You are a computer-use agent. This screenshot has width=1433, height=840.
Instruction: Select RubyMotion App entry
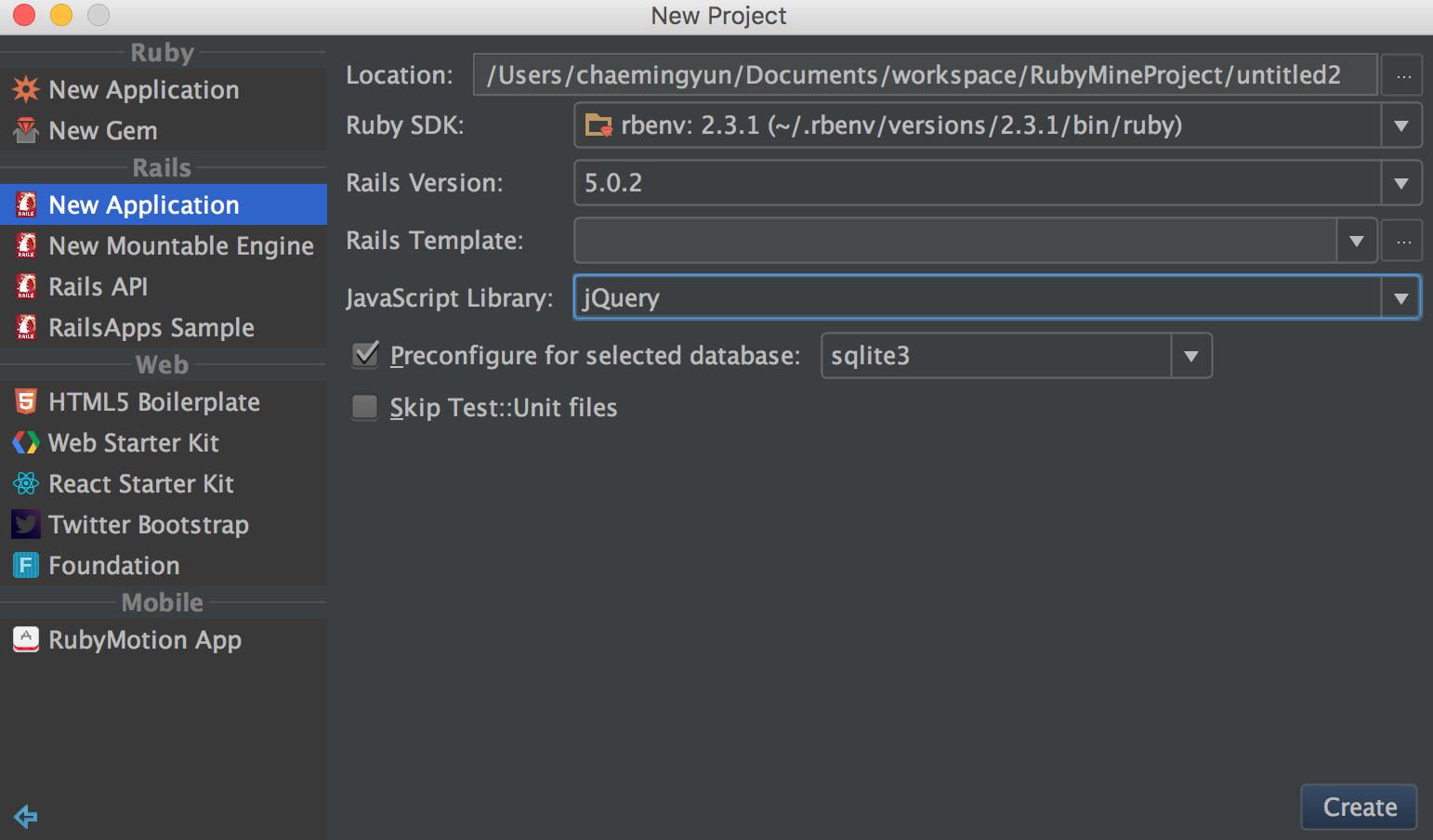pyautogui.click(x=164, y=639)
